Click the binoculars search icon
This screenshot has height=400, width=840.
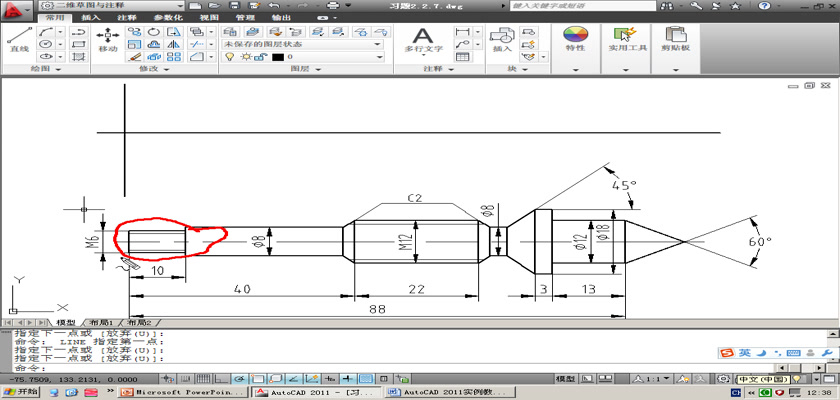tap(668, 6)
